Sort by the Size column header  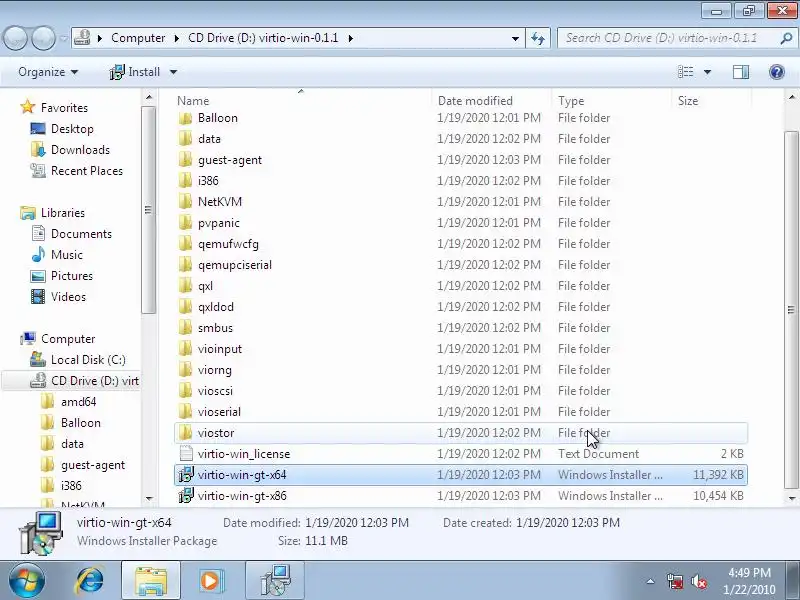pyautogui.click(x=711, y=101)
